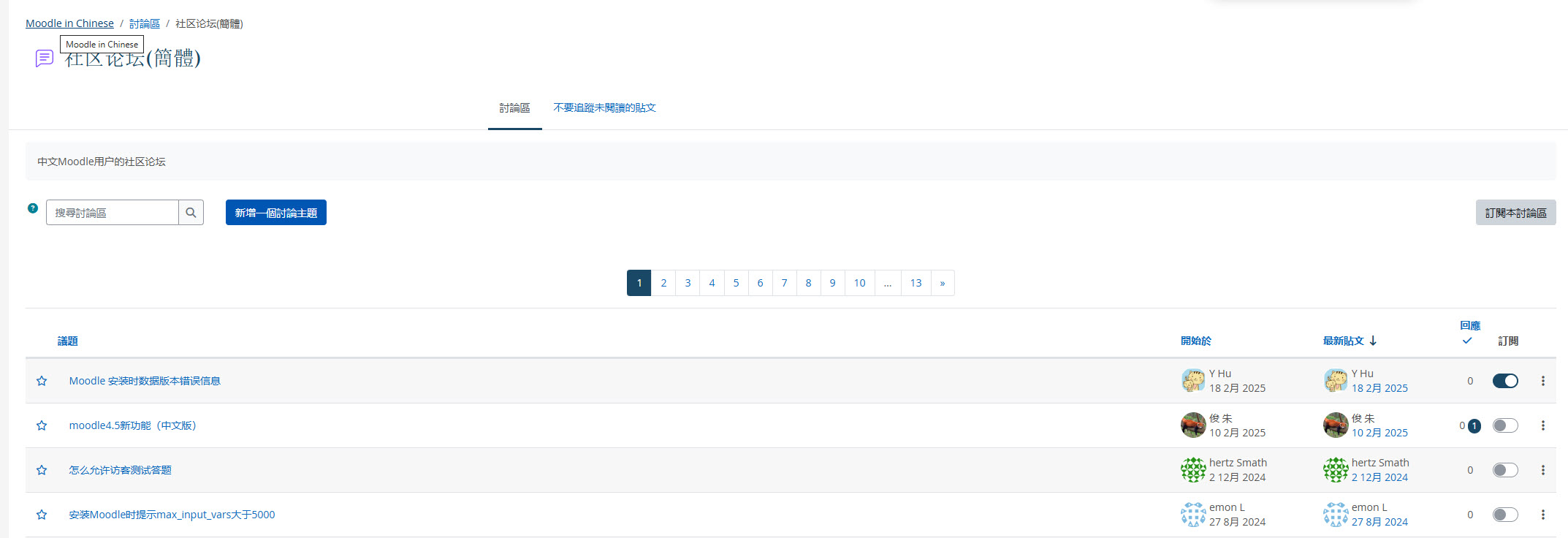The image size is (1568, 538).
Task: Star the Moodle 安装时数据版本错误信息 discussion
Action: click(x=42, y=381)
